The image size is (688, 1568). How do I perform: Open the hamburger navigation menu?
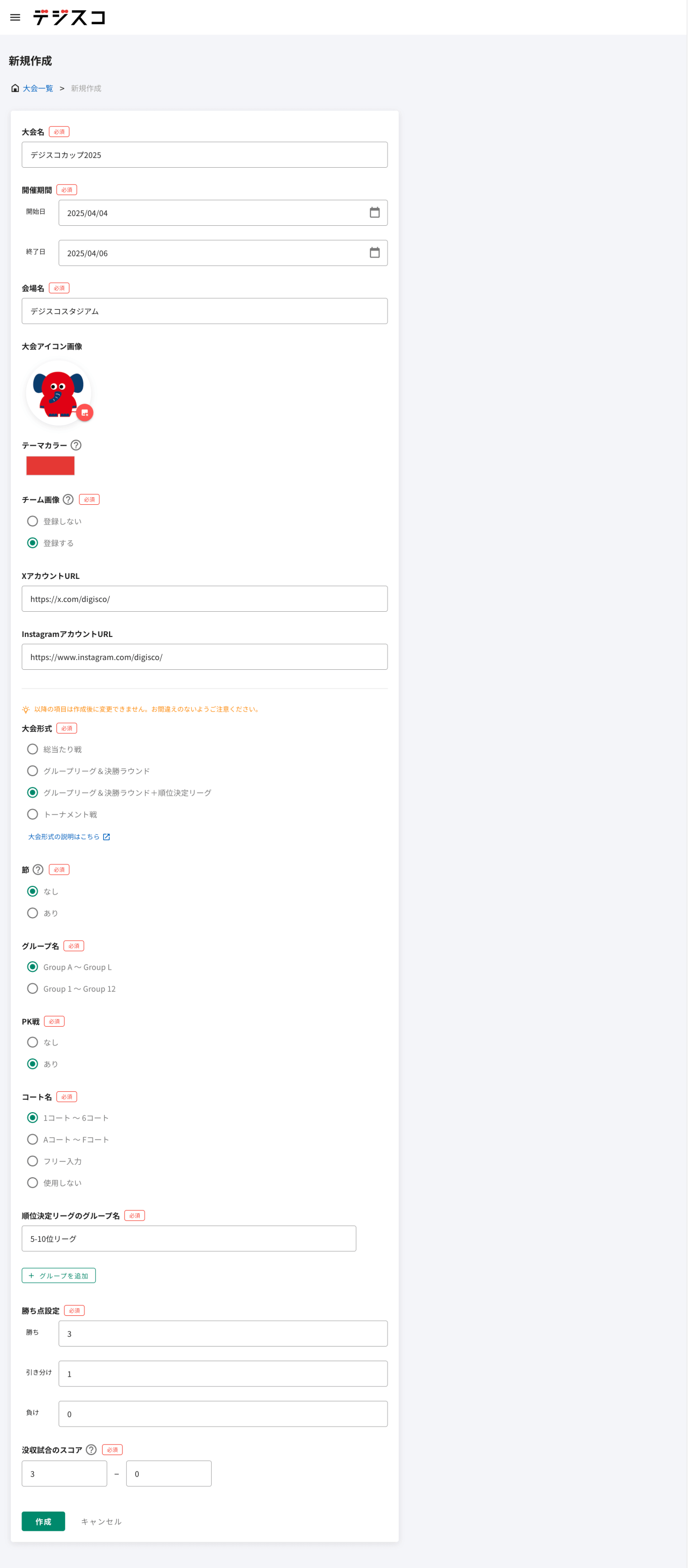coord(15,18)
